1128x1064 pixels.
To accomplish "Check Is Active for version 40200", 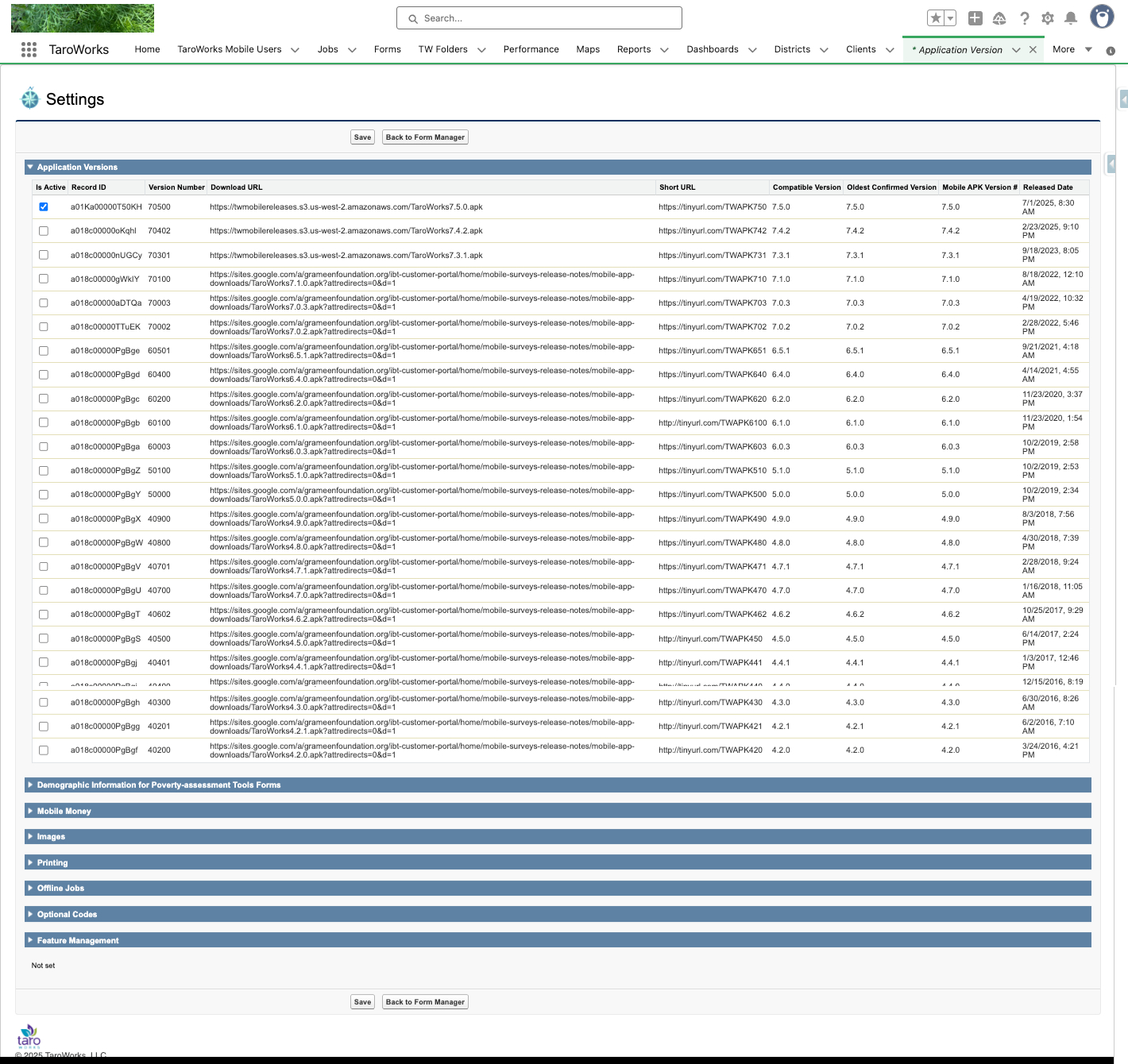I will click(x=44, y=750).
